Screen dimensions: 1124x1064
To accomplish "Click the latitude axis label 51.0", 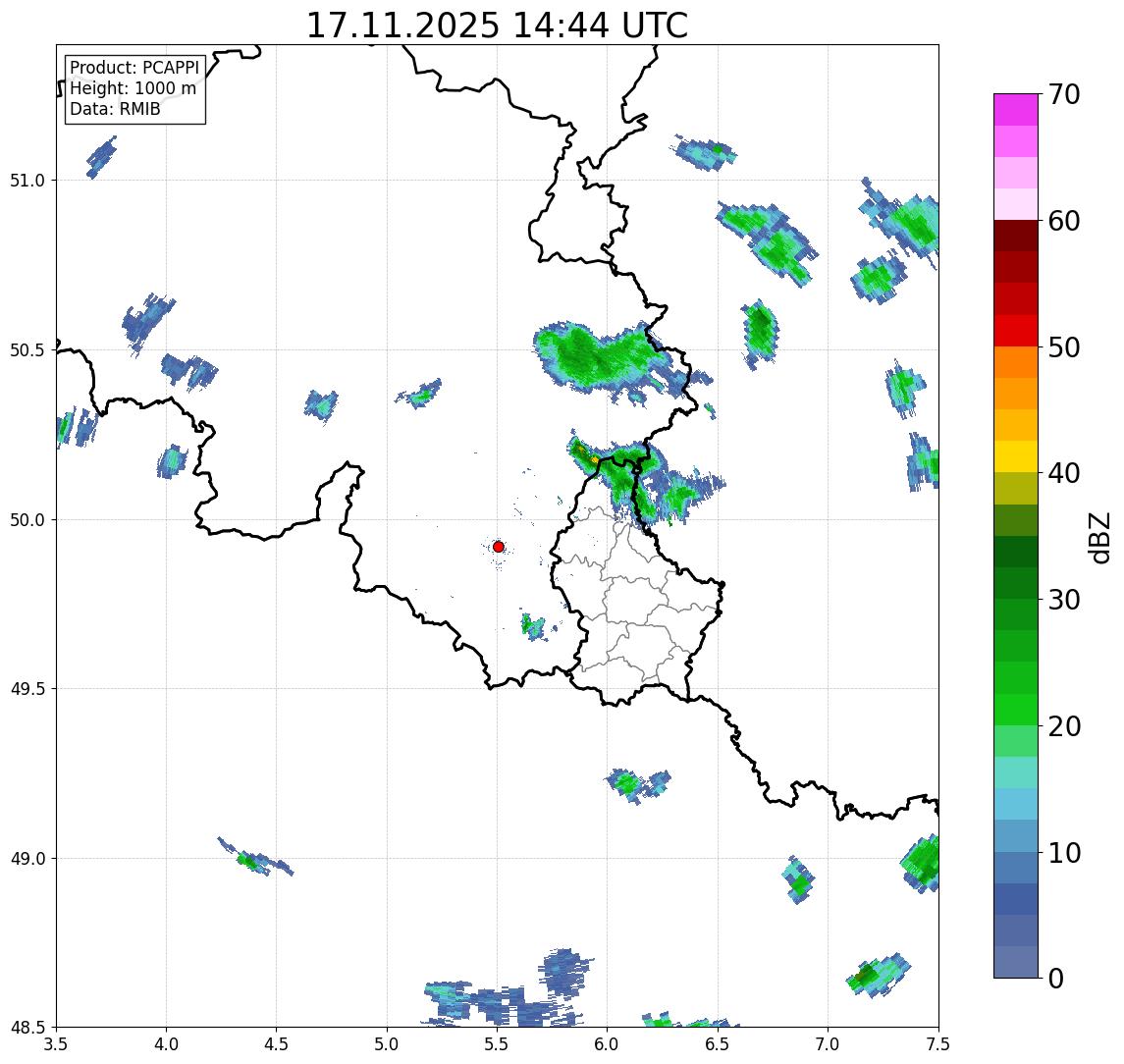I will [x=27, y=181].
